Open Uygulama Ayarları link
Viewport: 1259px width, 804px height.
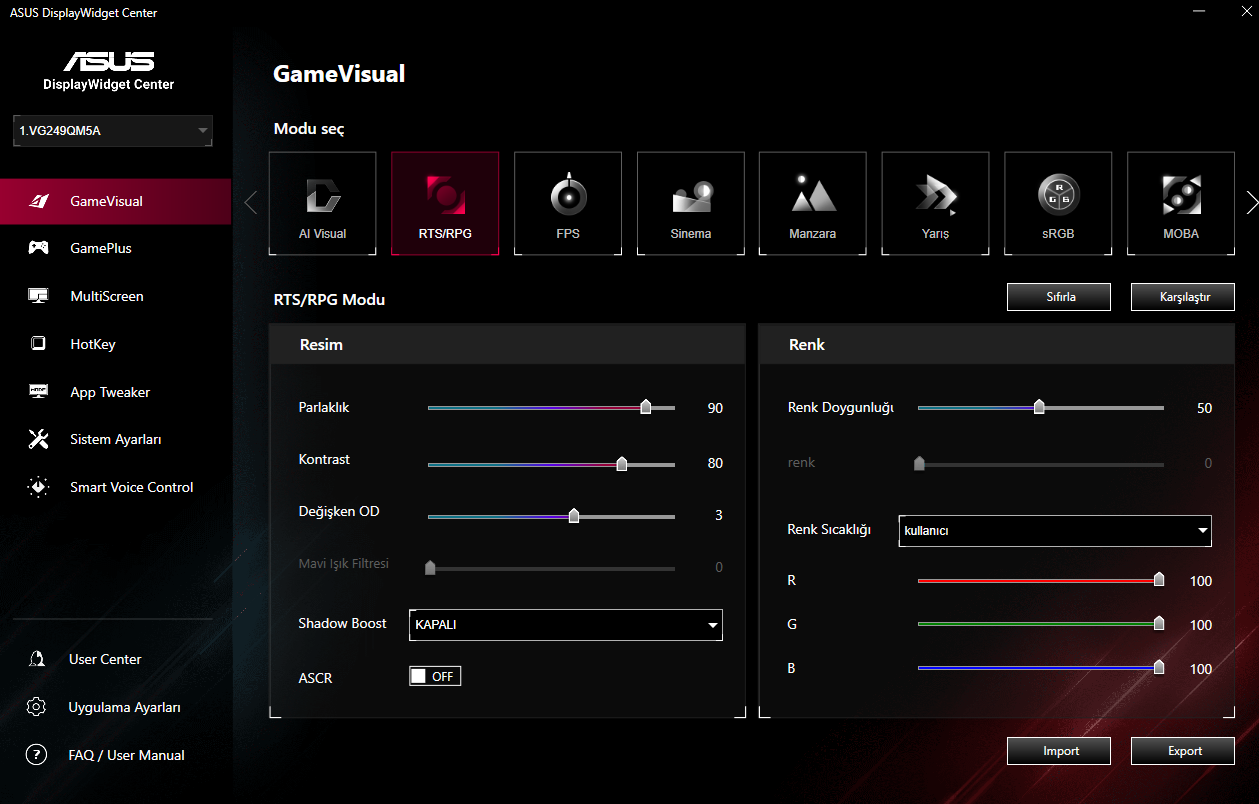[125, 707]
